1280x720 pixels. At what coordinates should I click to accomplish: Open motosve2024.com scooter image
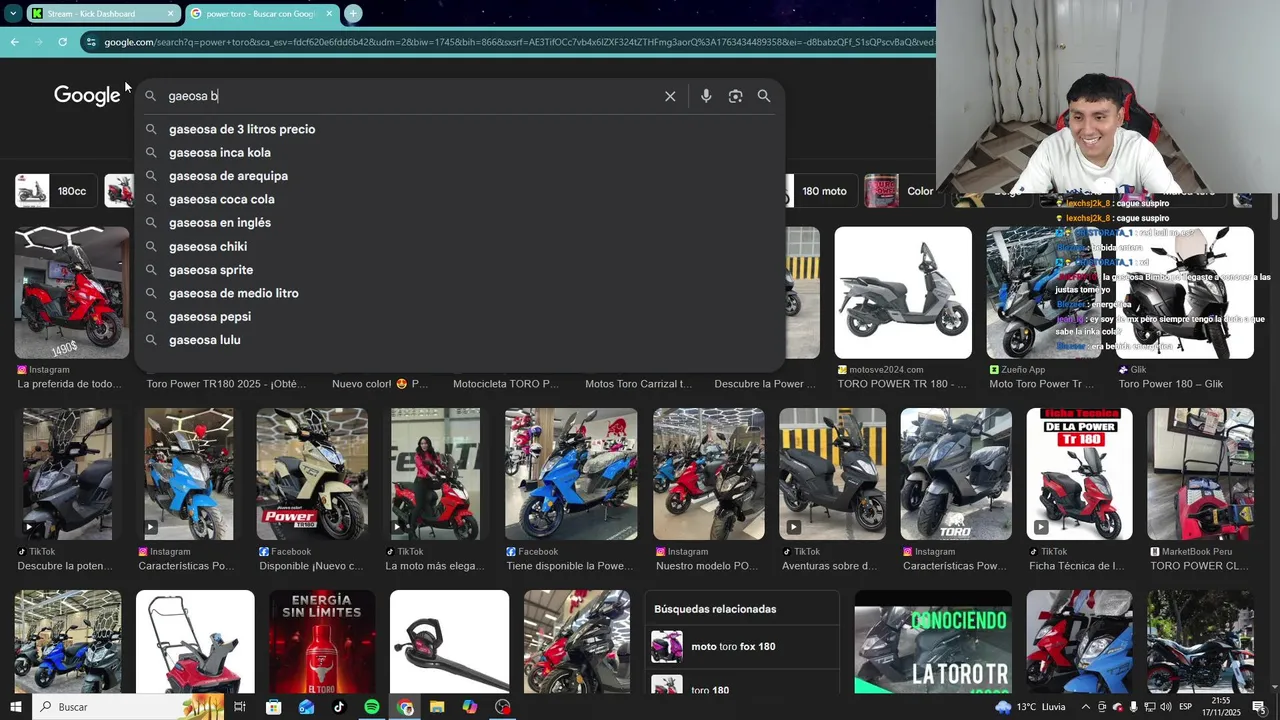point(903,292)
